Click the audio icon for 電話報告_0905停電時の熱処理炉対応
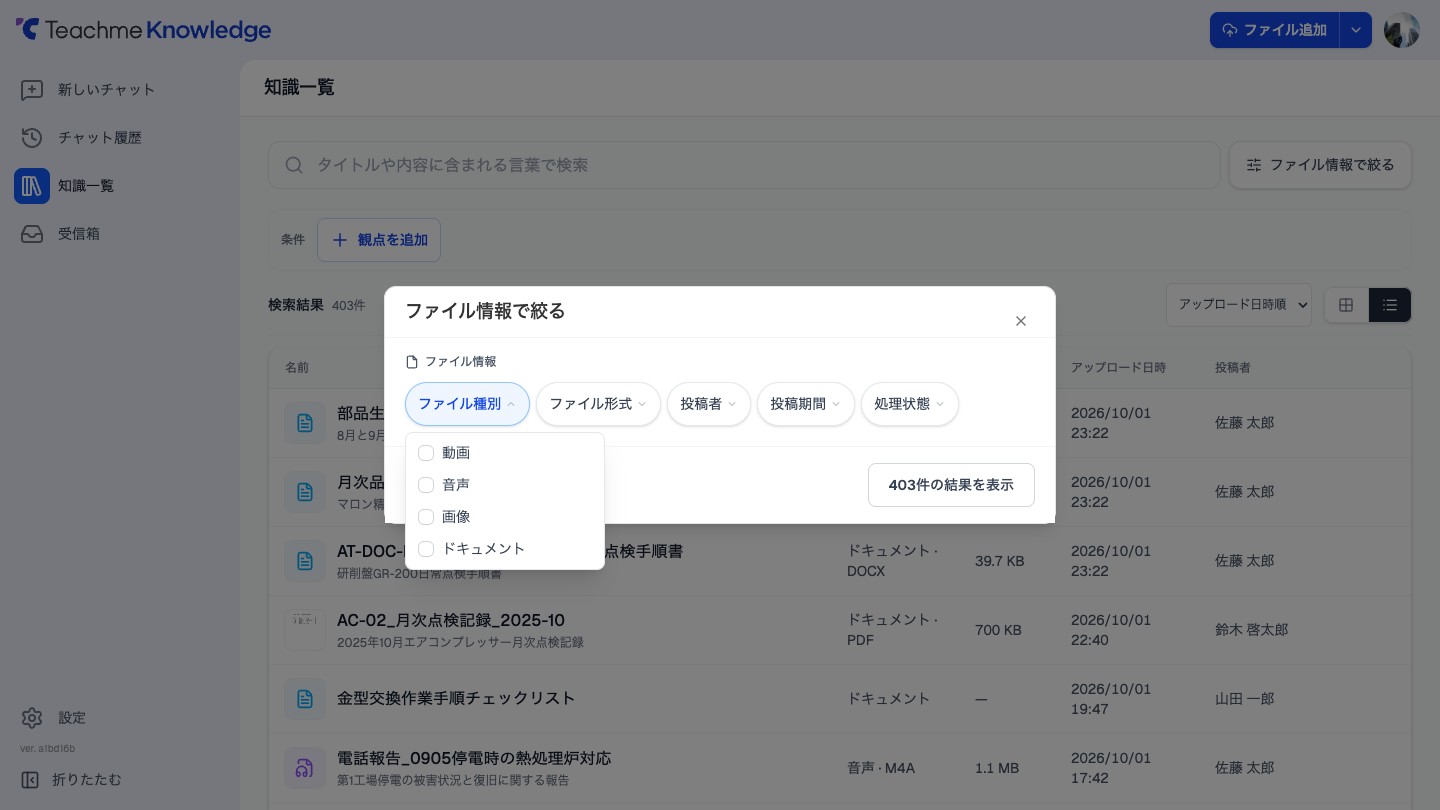The height and width of the screenshot is (810, 1440). (x=305, y=768)
